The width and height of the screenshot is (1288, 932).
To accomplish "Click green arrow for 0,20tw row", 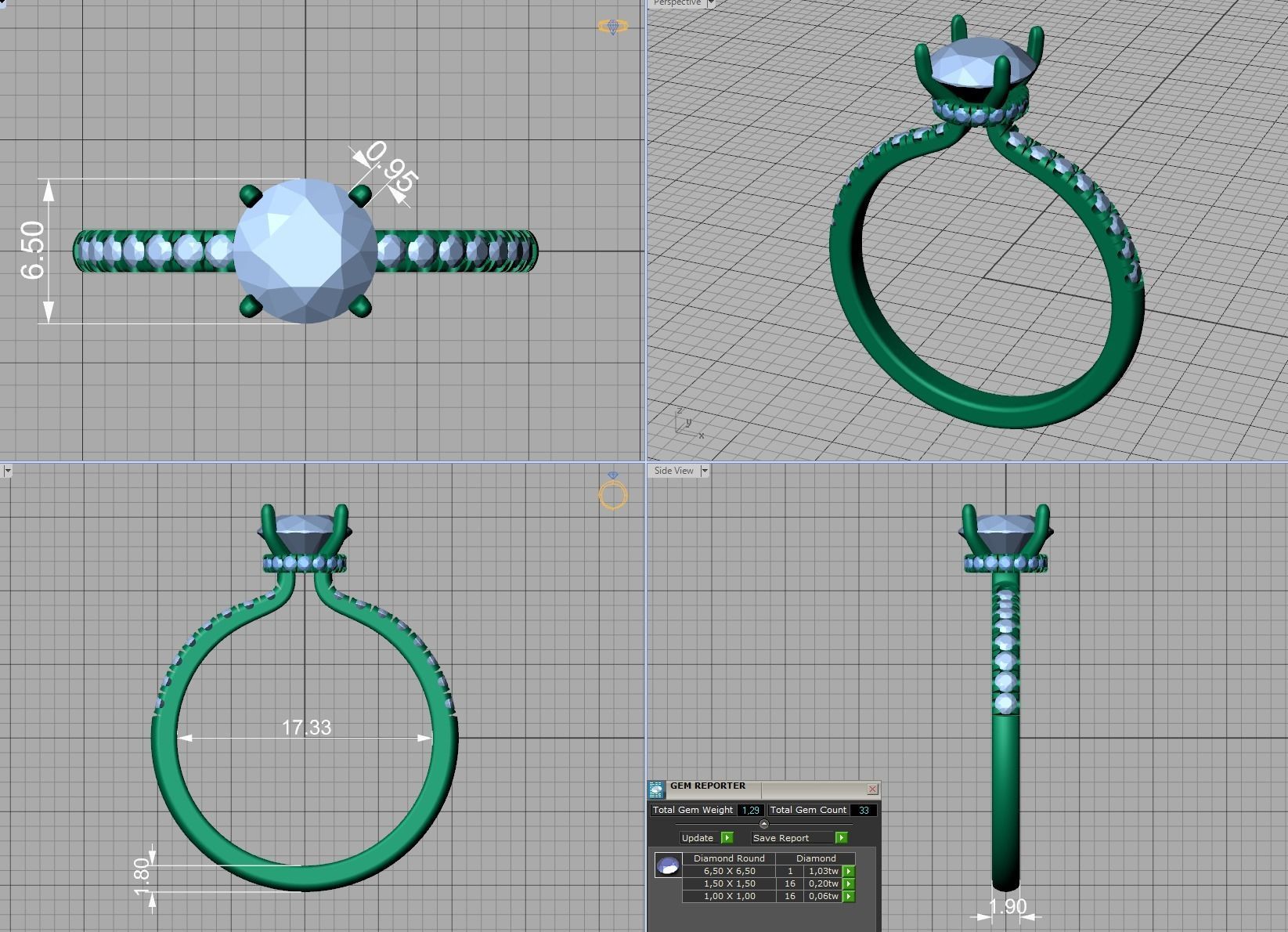I will [x=849, y=883].
